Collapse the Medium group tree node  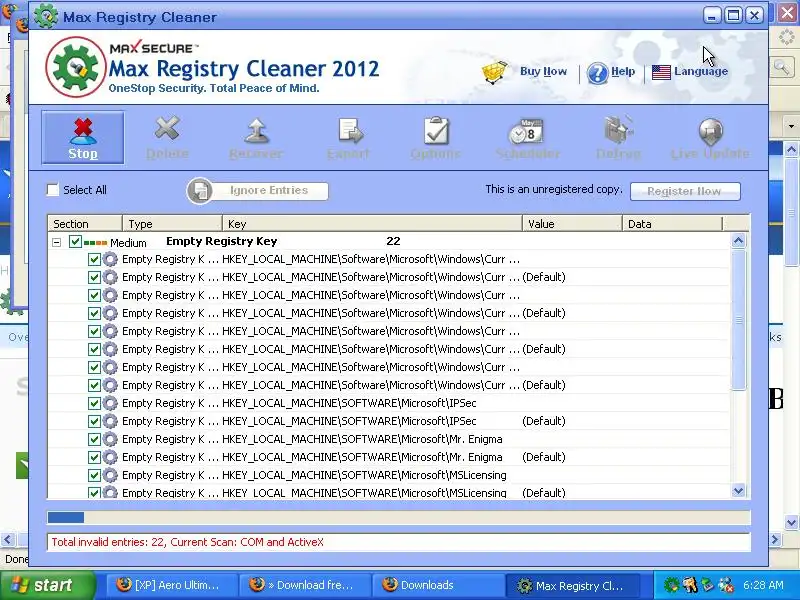click(57, 242)
